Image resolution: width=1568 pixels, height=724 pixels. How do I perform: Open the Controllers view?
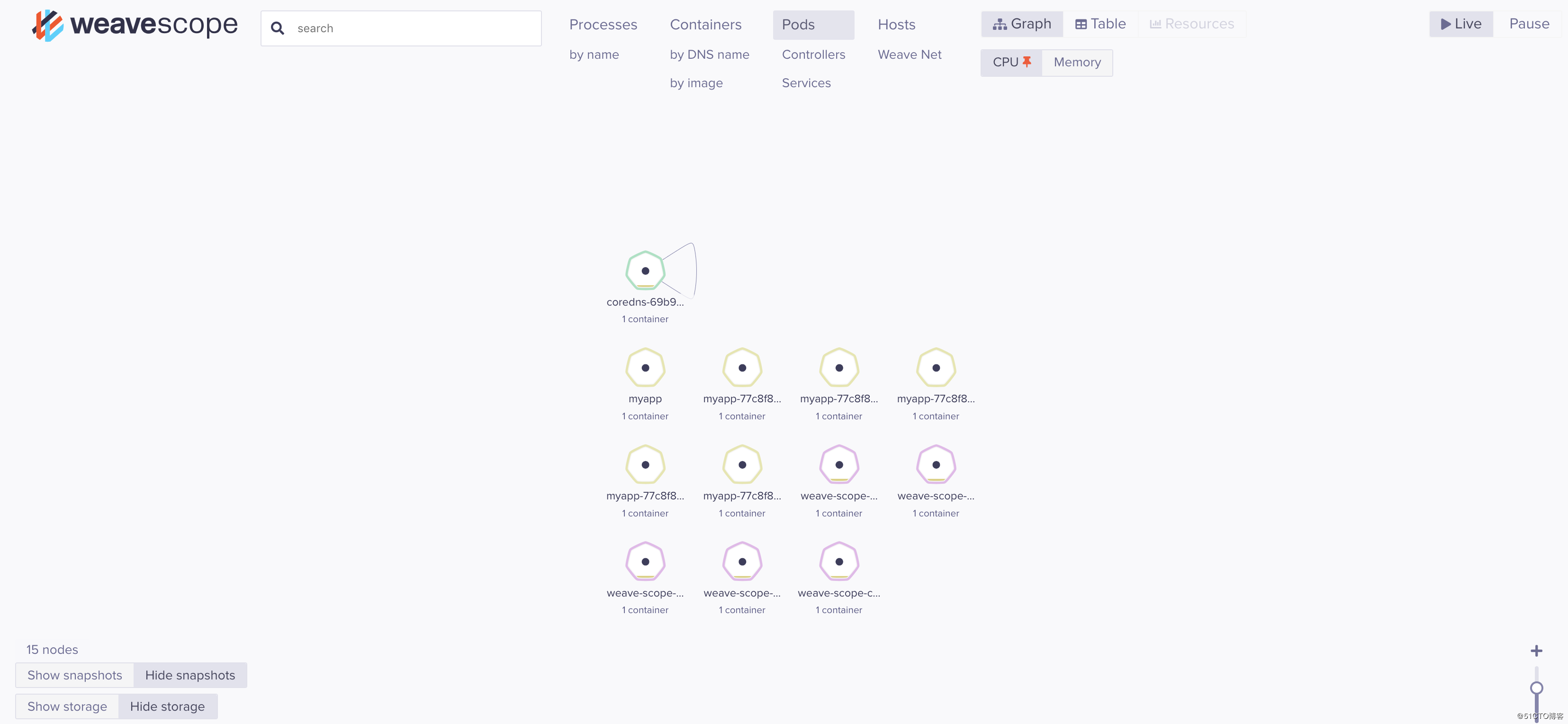[x=813, y=54]
